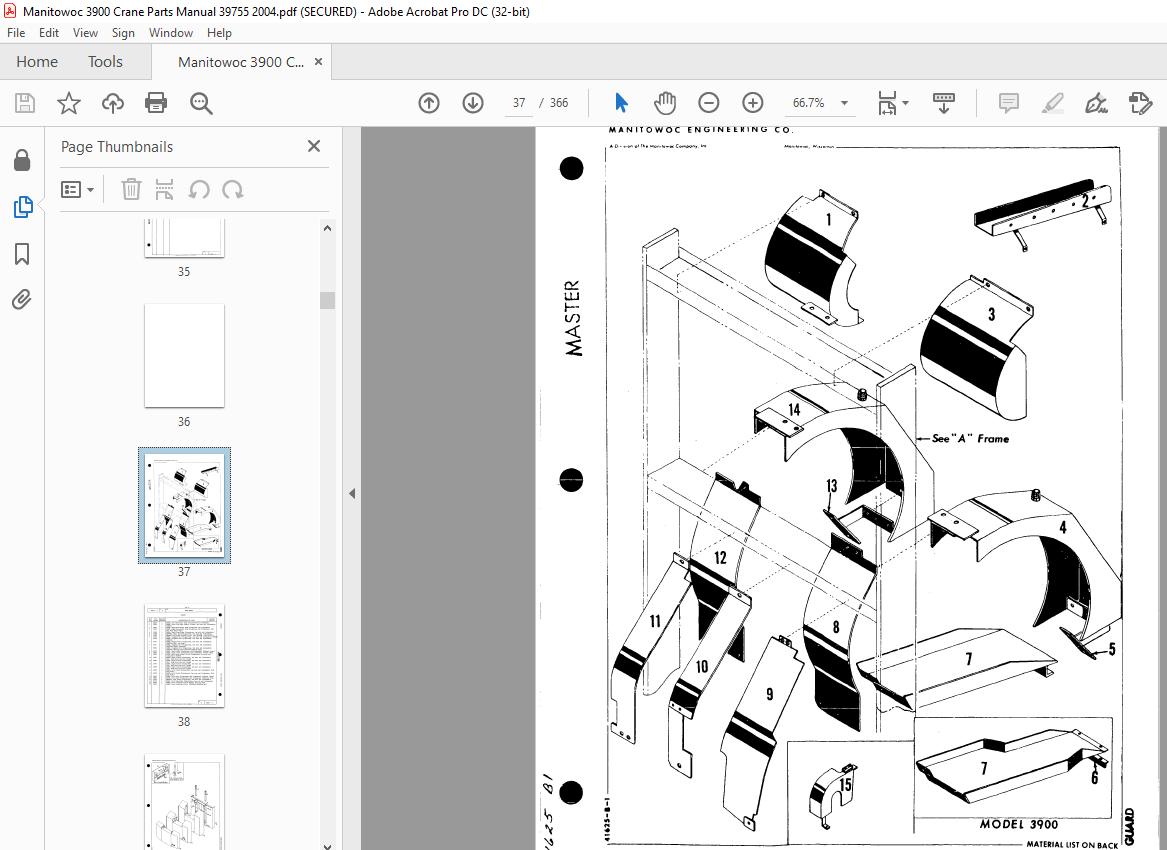Click the Save file icon
The image size is (1167, 850).
[25, 103]
